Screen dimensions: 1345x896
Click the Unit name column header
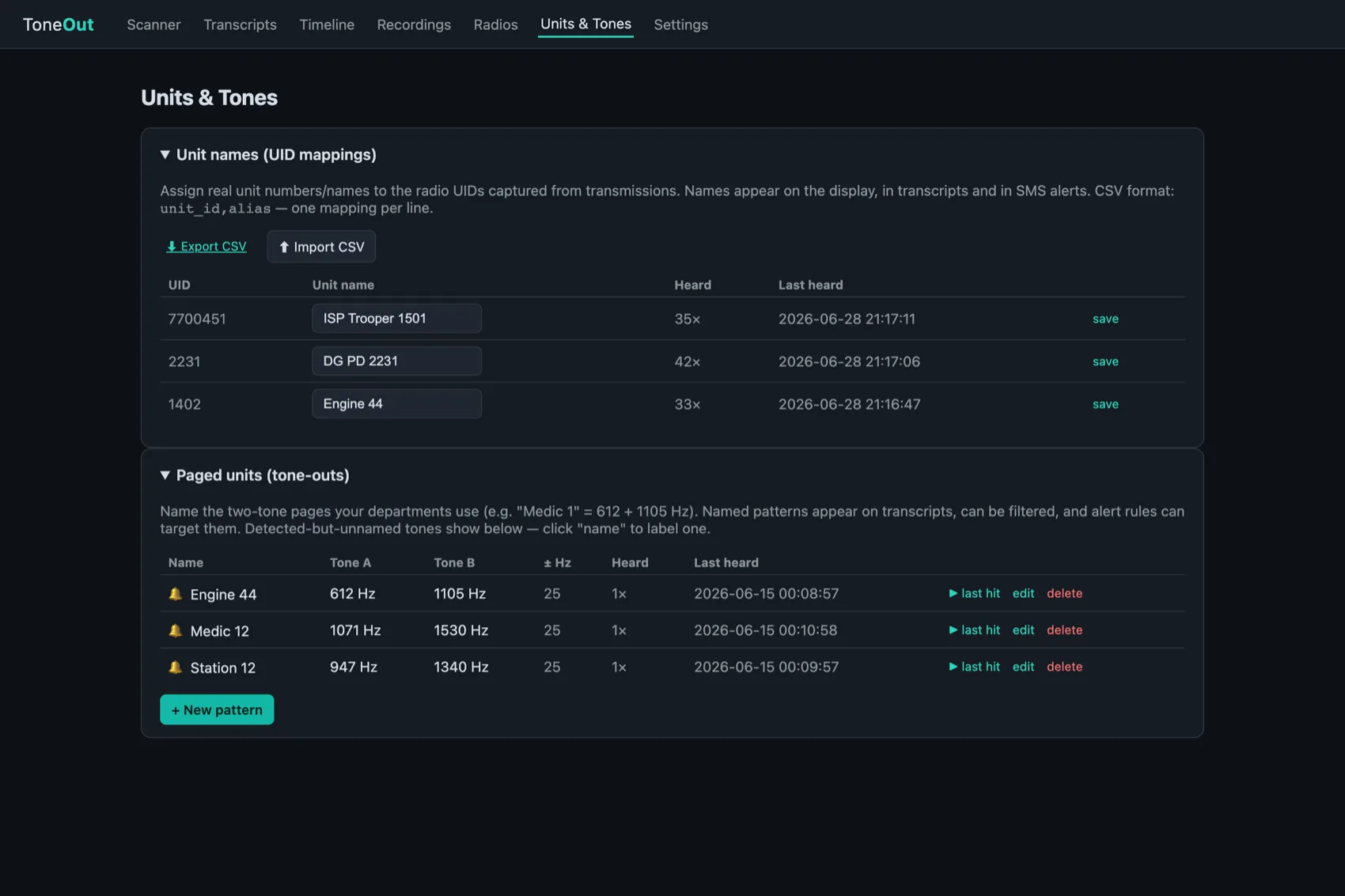[343, 285]
